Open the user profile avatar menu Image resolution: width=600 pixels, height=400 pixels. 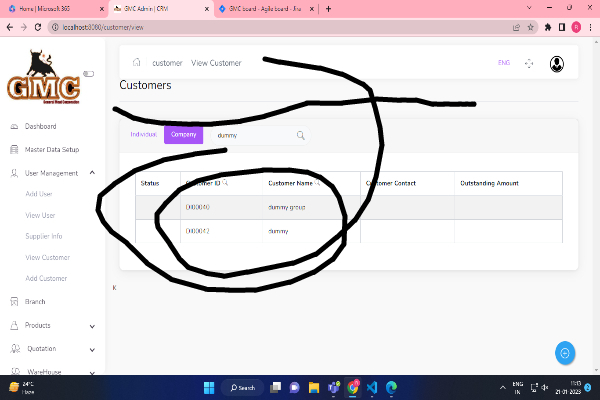coord(557,63)
